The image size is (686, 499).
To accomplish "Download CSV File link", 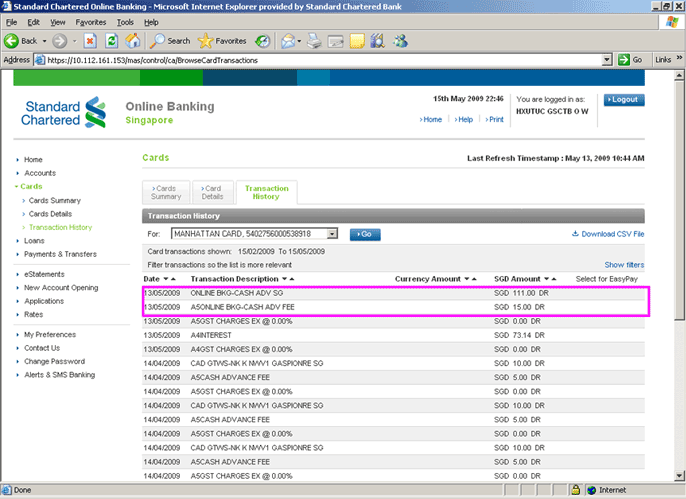I will [608, 234].
